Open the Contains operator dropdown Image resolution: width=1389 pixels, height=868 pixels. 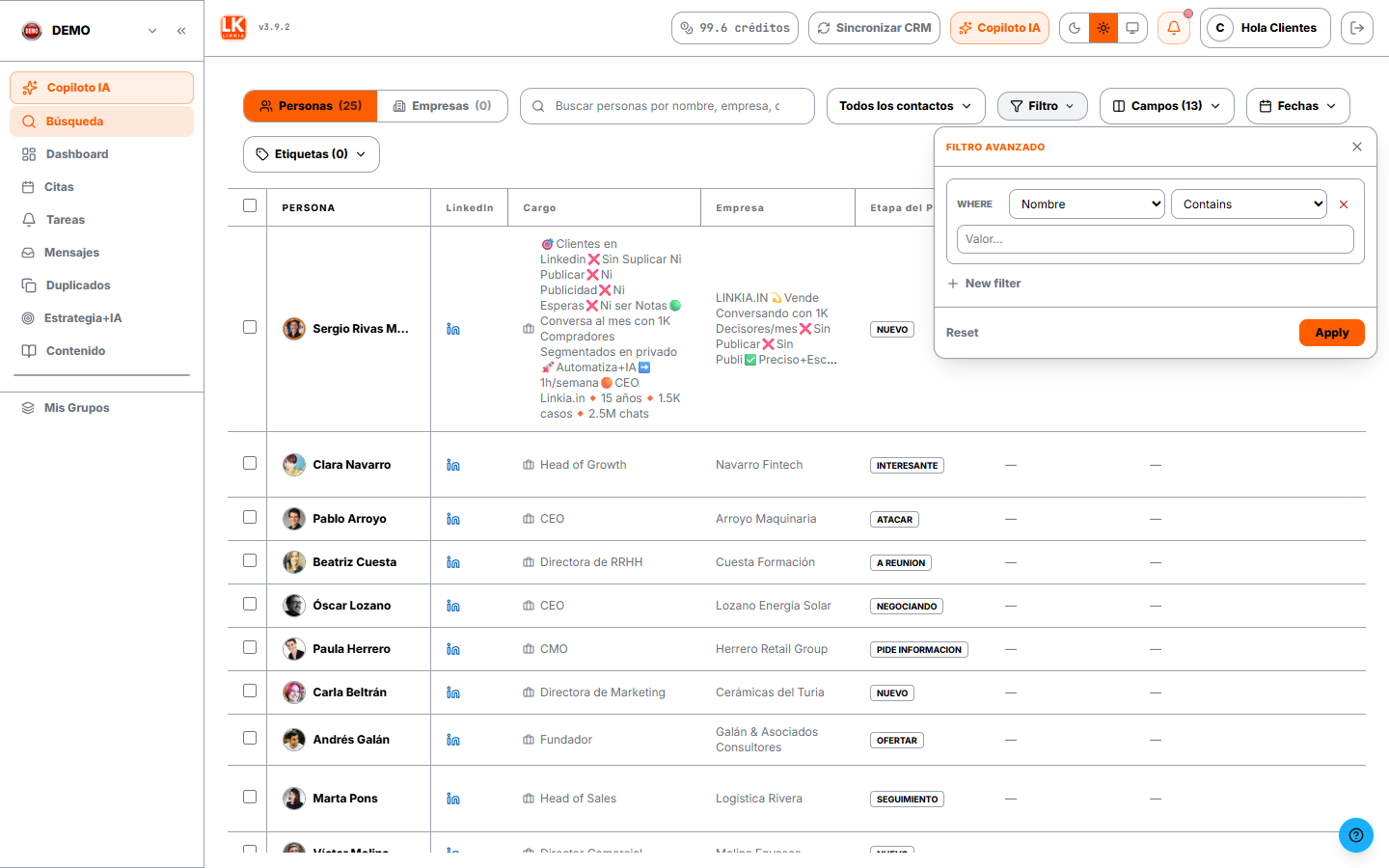(1249, 204)
